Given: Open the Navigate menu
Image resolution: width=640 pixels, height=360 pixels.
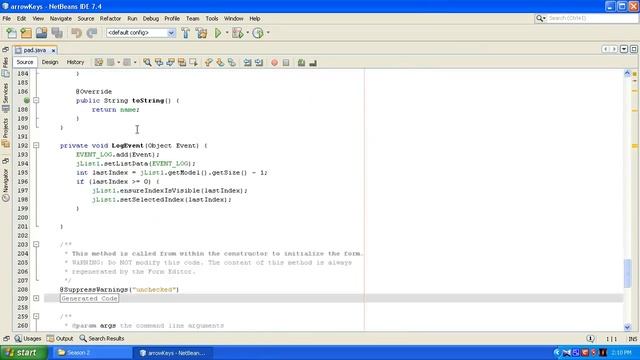Looking at the screenshot, I should (60, 19).
